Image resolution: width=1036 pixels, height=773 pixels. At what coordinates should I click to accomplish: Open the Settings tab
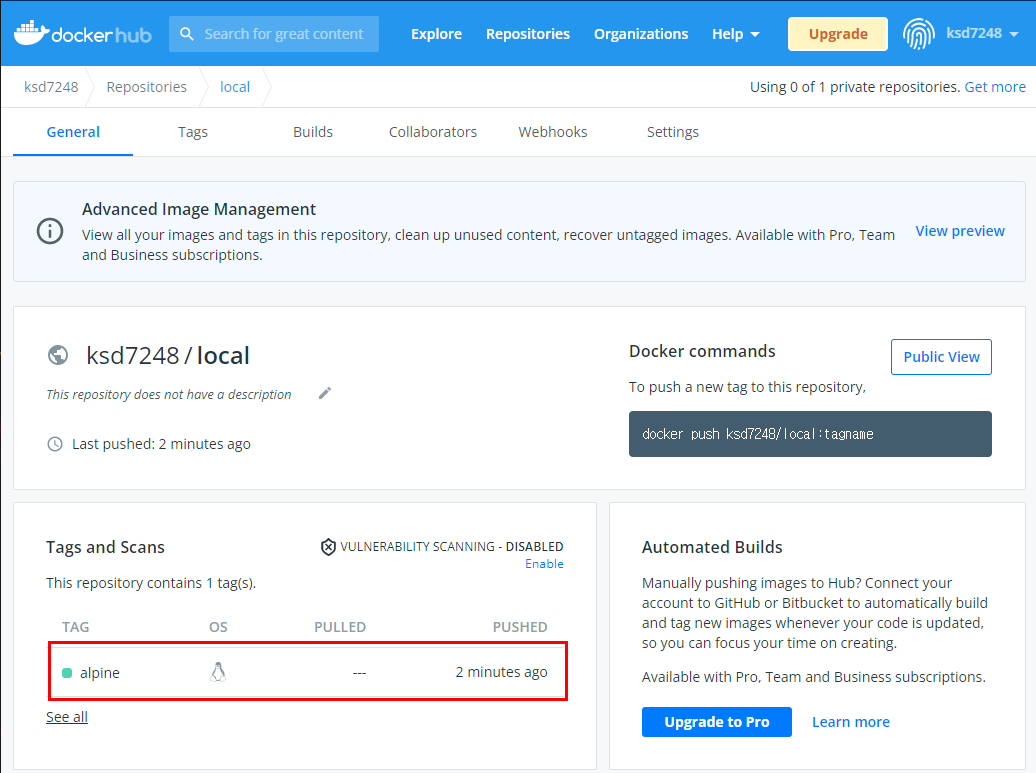pyautogui.click(x=673, y=132)
